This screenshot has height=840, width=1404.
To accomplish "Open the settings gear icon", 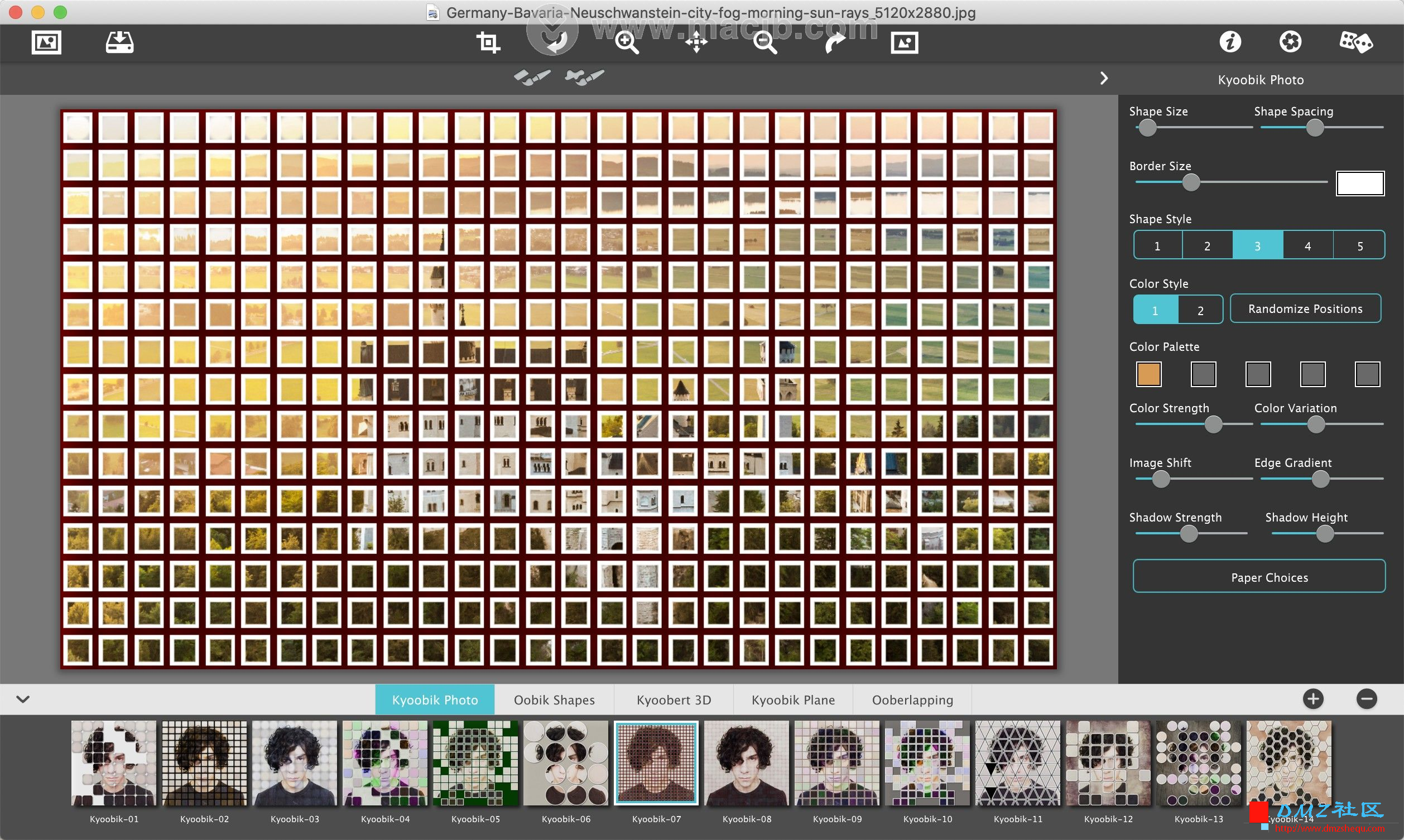I will coord(1290,42).
